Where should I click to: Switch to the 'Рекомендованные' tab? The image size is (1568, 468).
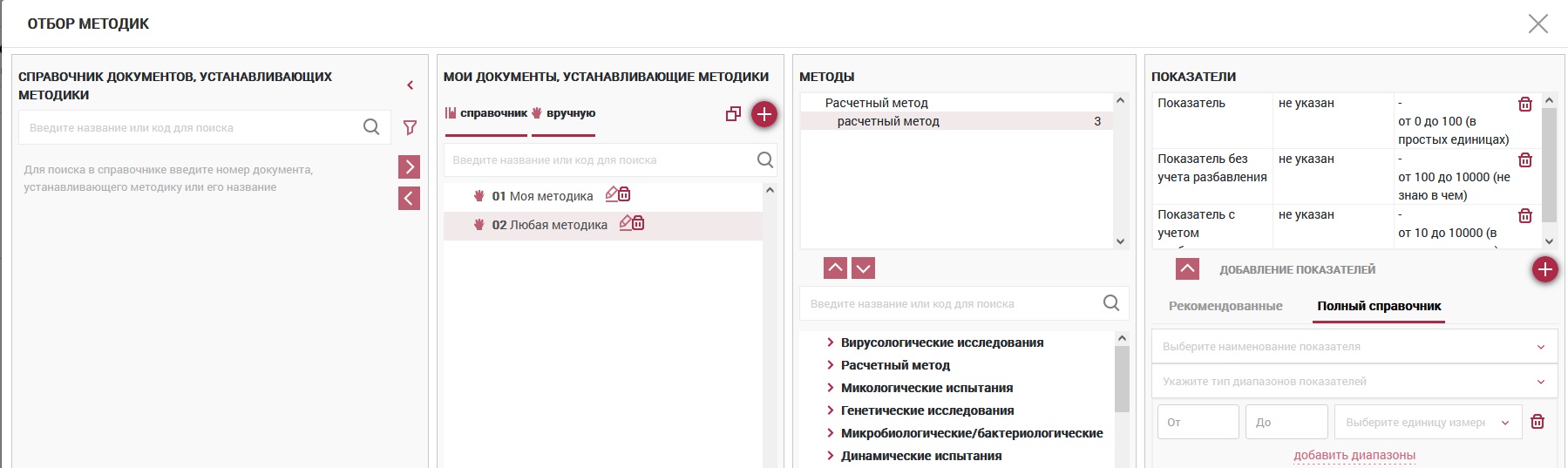(1225, 306)
